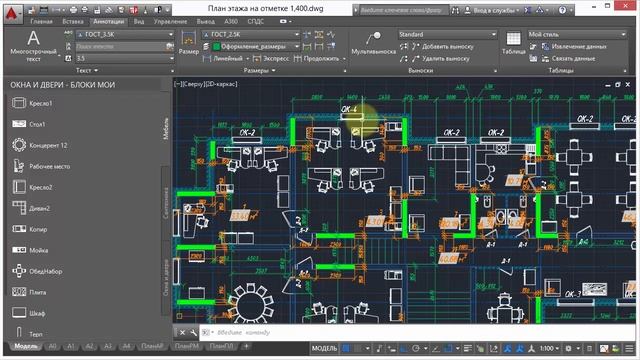Insert the Мойка block
This screenshot has width=640, height=360.
29,250
